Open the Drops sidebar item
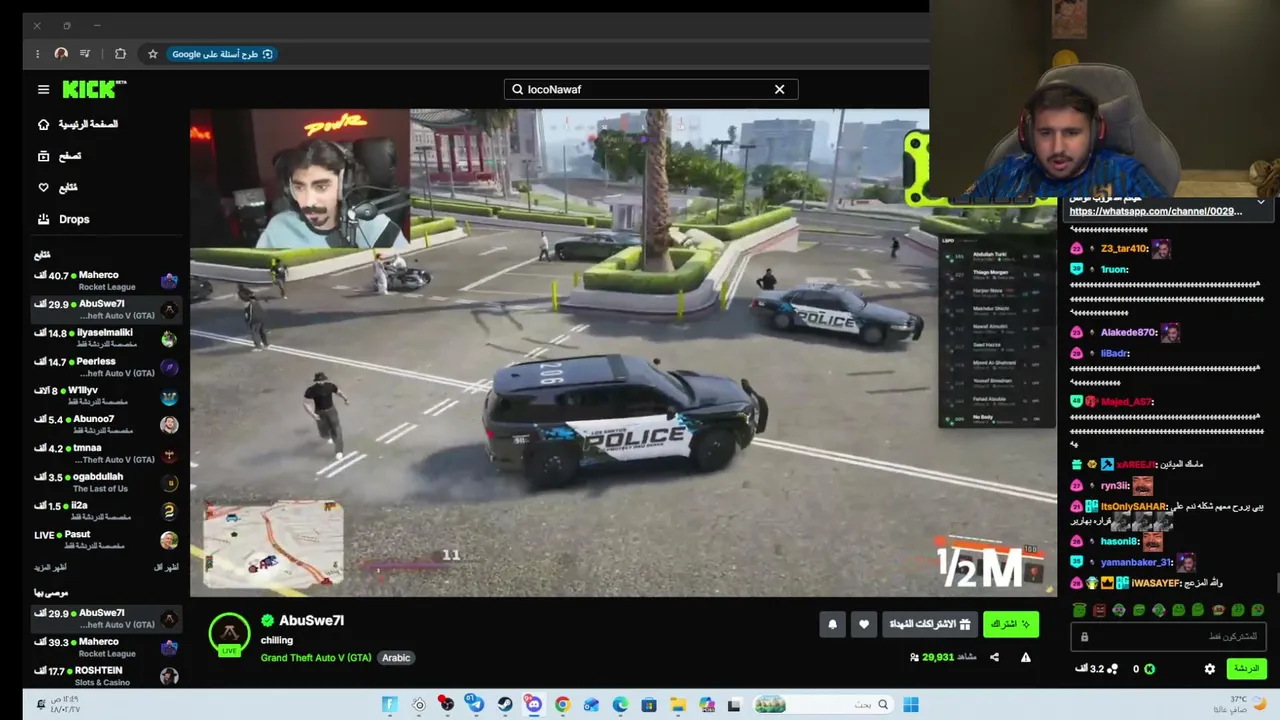 click(x=63, y=219)
